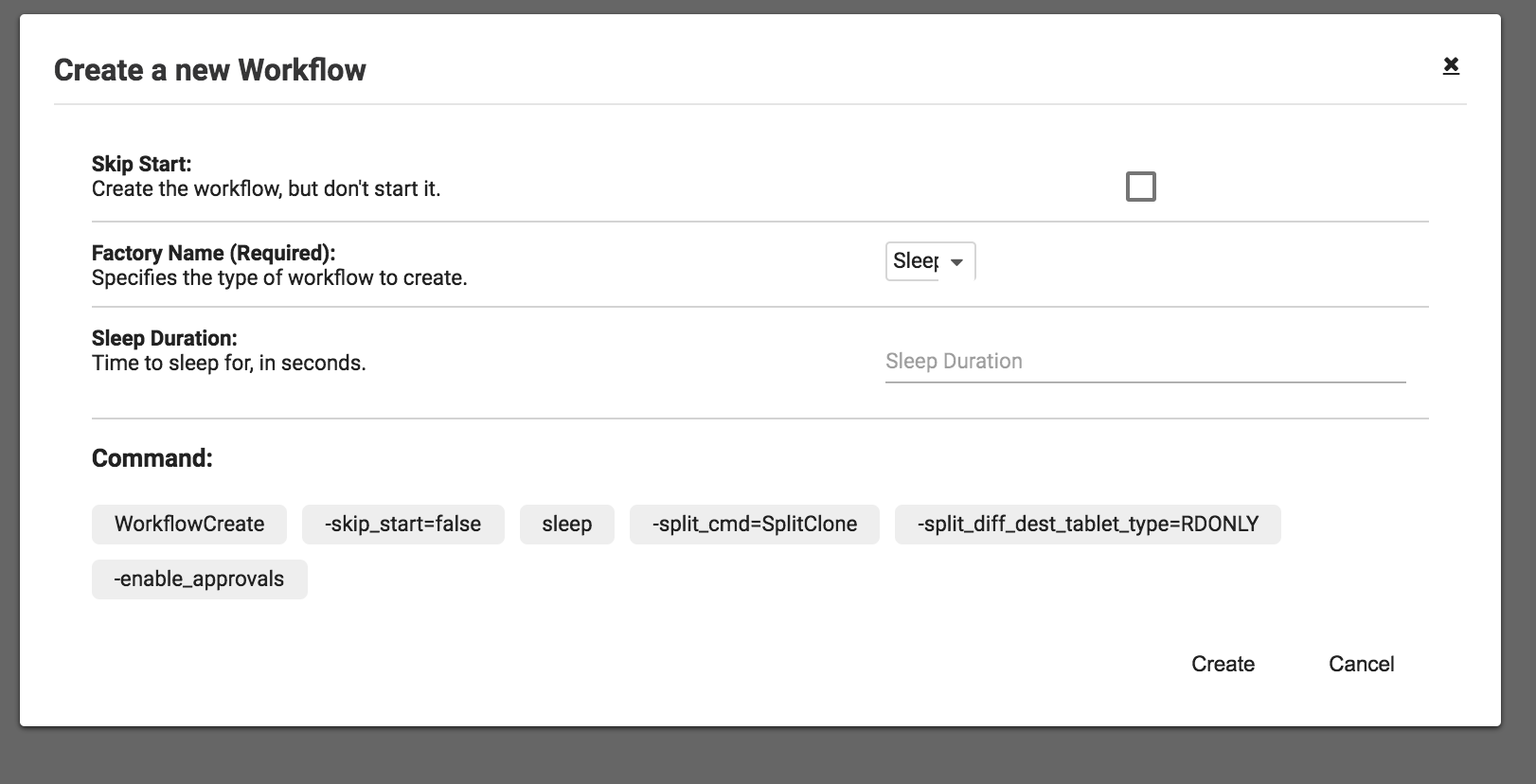Viewport: 1536px width, 784px height.
Task: Select the -split_cmd=SplitClone chip
Action: click(x=754, y=525)
